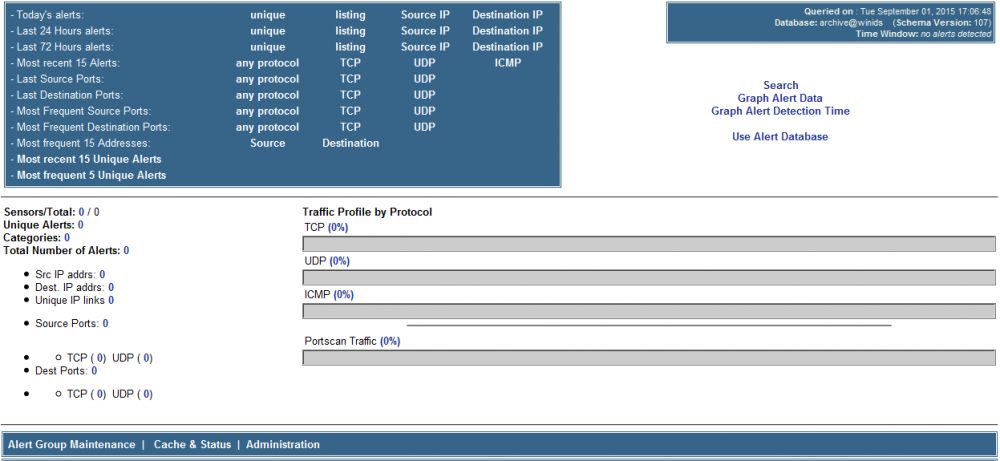Show most recent 15 ICMP alerts

tap(507, 63)
